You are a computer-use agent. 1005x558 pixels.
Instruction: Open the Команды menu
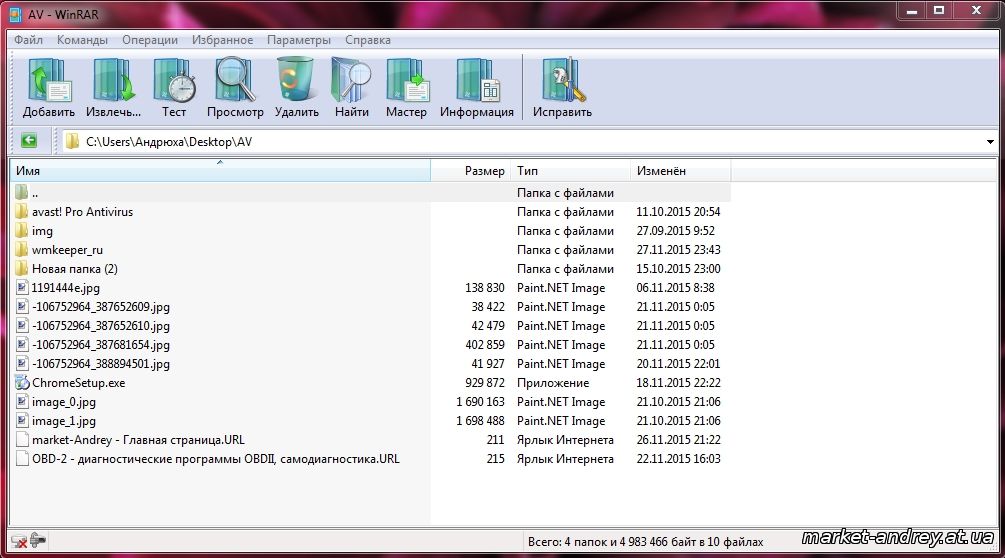(x=82, y=40)
